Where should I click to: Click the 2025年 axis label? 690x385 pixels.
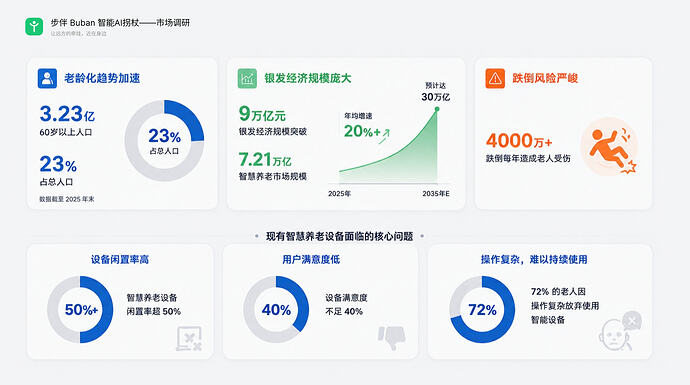pyautogui.click(x=339, y=194)
